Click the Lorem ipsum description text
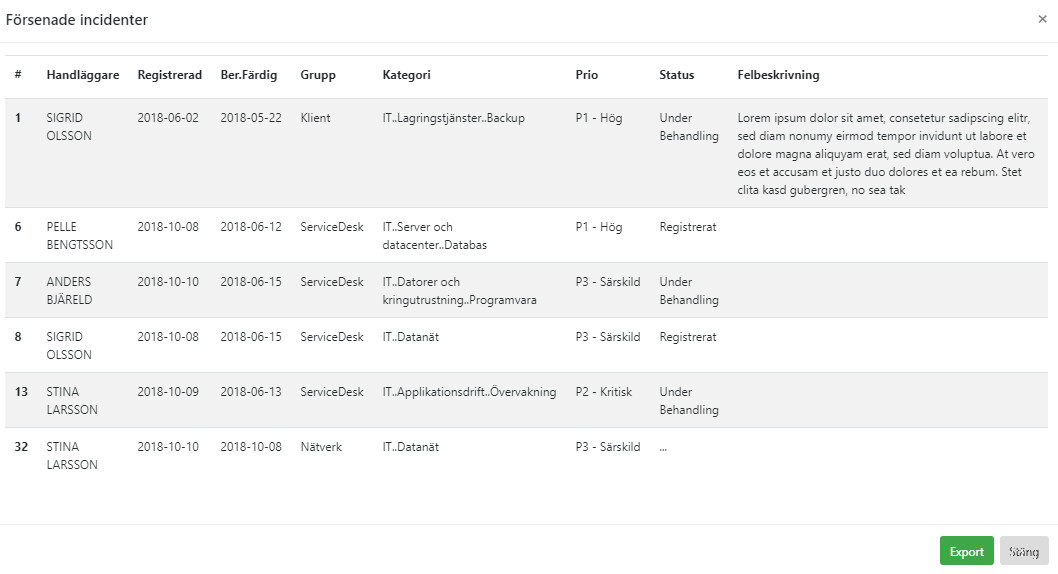 tap(885, 154)
